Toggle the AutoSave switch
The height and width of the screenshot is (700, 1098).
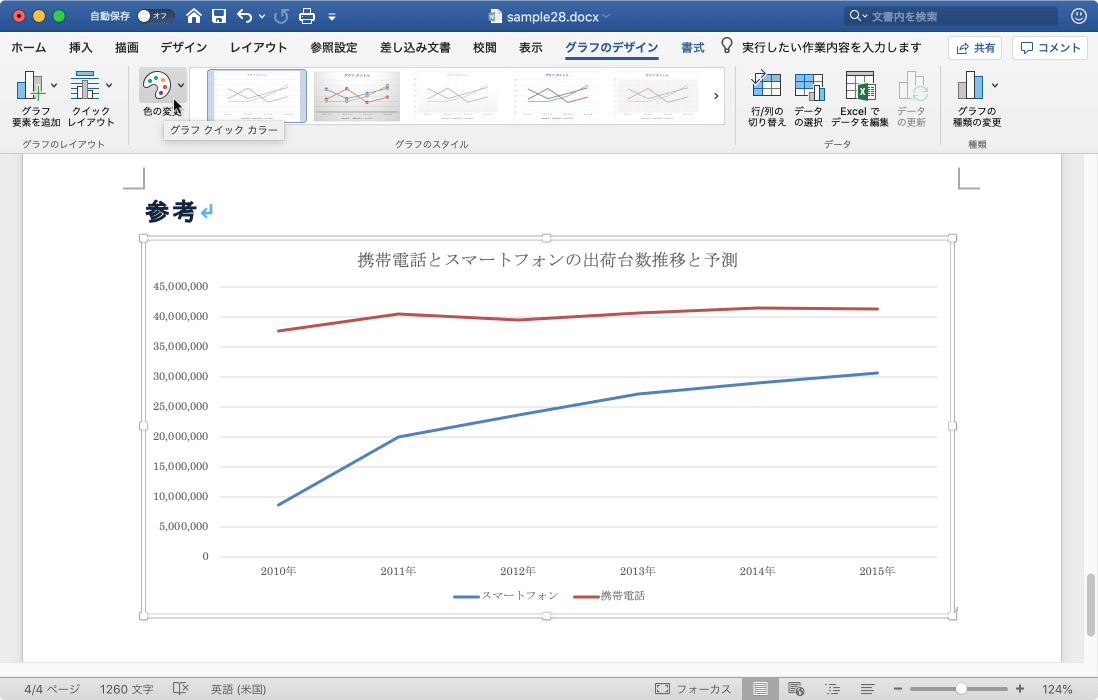[x=156, y=16]
